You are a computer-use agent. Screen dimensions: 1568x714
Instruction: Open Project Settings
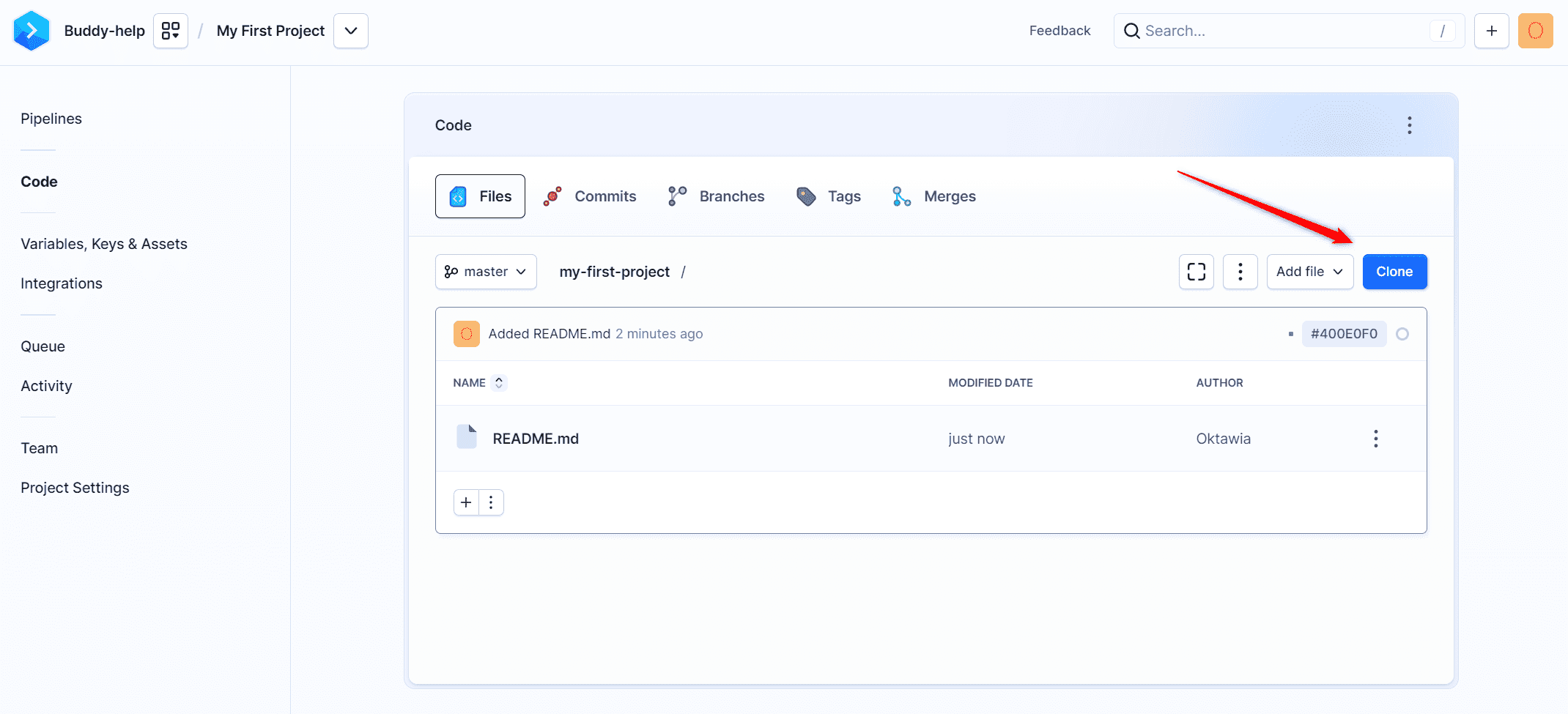tap(75, 488)
